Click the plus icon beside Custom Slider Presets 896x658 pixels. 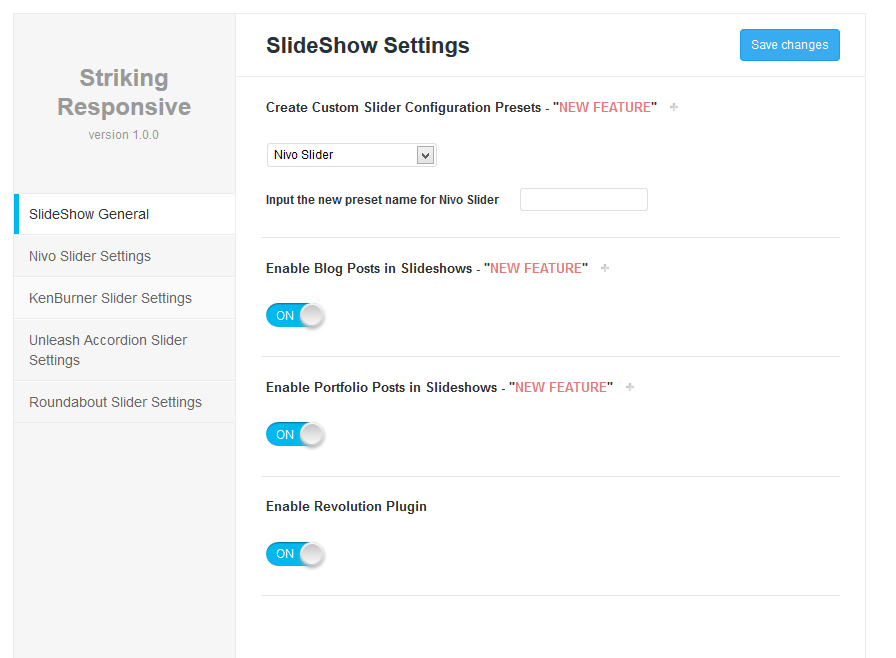[674, 107]
